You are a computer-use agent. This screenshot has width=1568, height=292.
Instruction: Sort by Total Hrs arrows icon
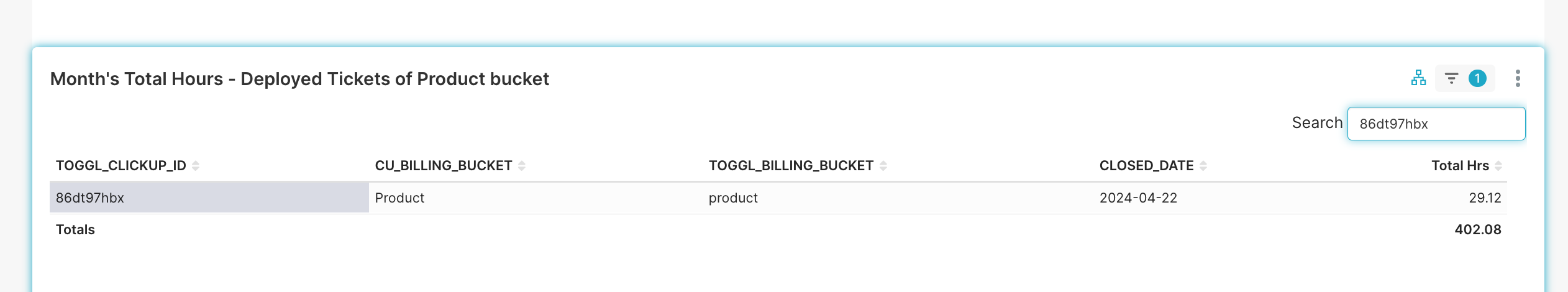[x=1498, y=165]
